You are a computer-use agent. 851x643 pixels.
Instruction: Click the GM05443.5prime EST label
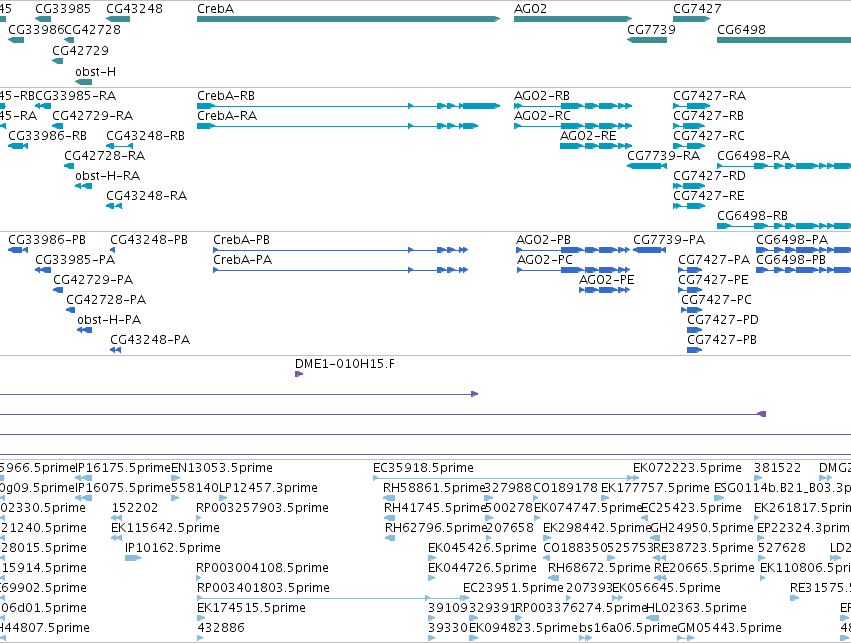(x=729, y=628)
